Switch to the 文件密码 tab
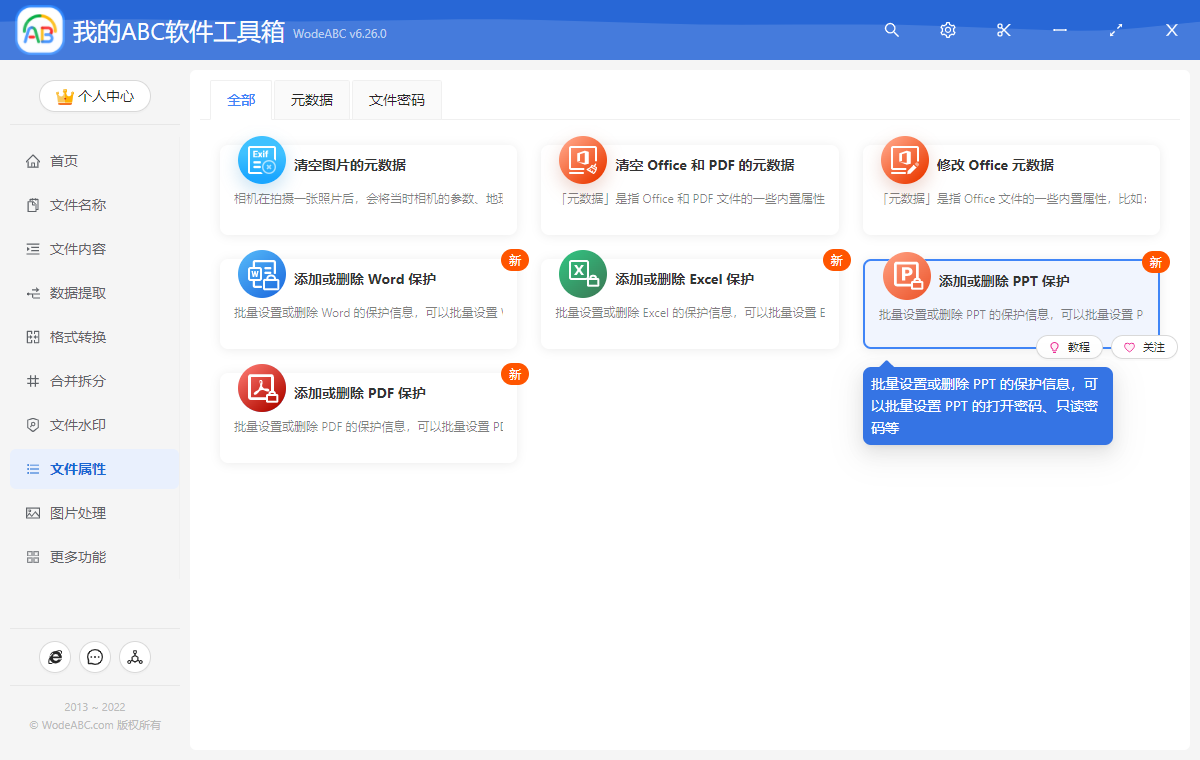Screen dimensions: 1200x760 (x=396, y=100)
